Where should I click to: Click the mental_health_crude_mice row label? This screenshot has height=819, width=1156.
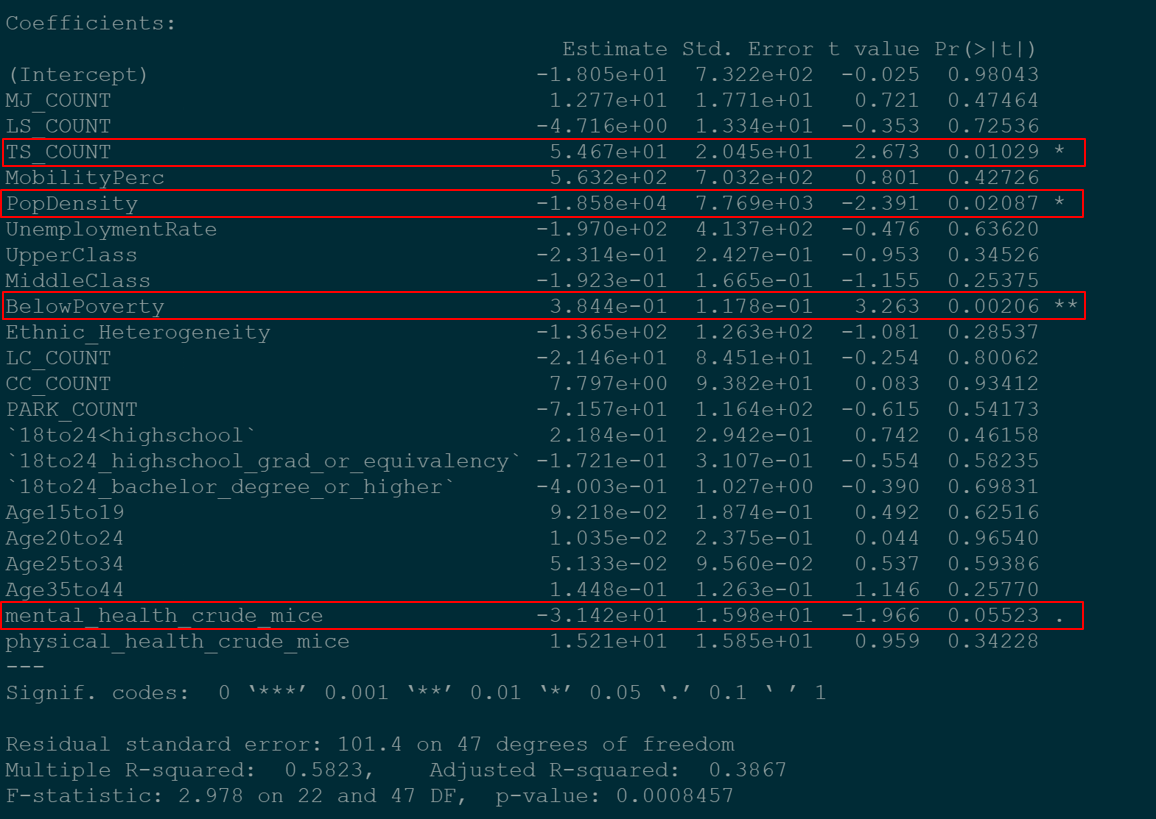(x=163, y=616)
